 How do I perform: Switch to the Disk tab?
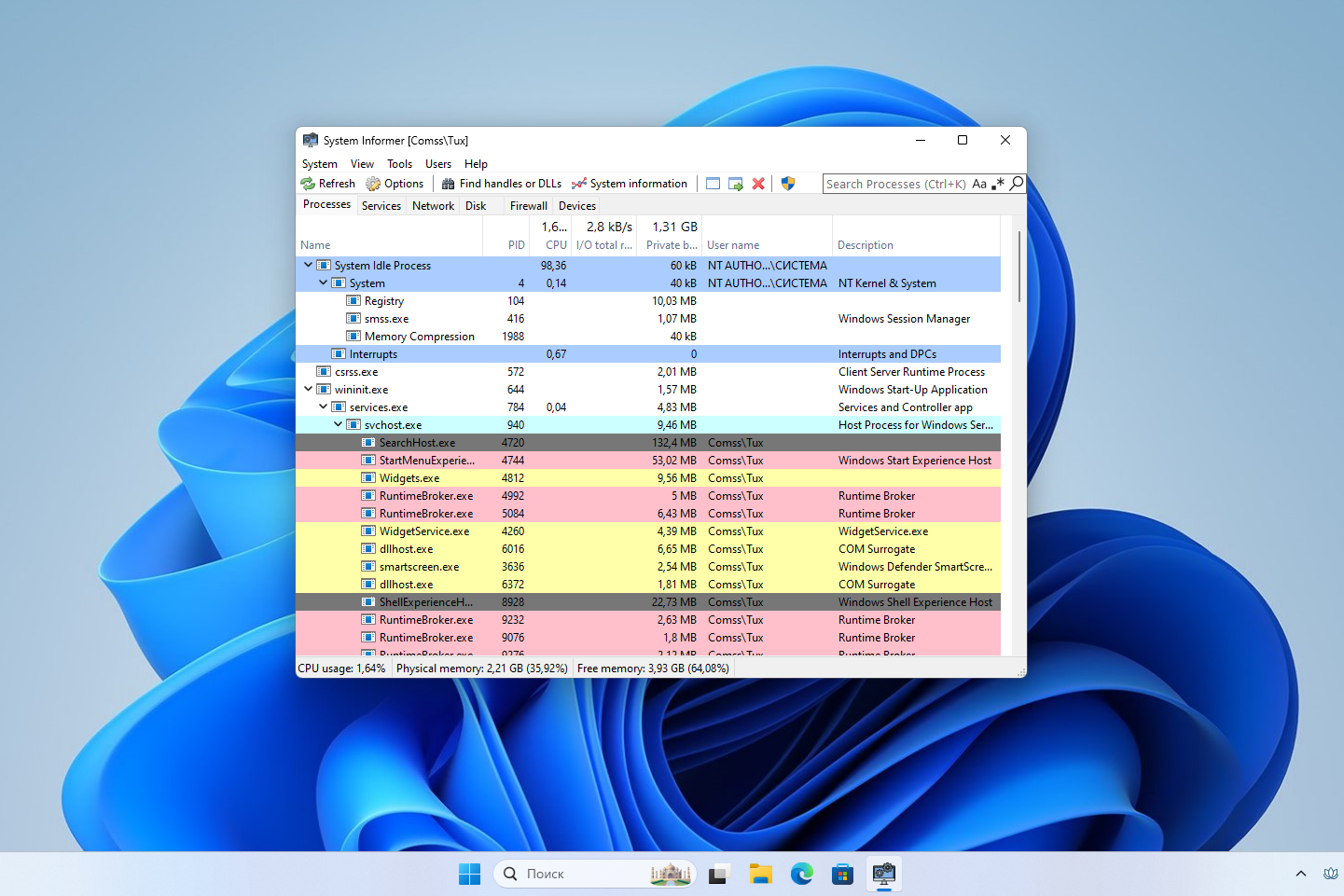(x=476, y=206)
